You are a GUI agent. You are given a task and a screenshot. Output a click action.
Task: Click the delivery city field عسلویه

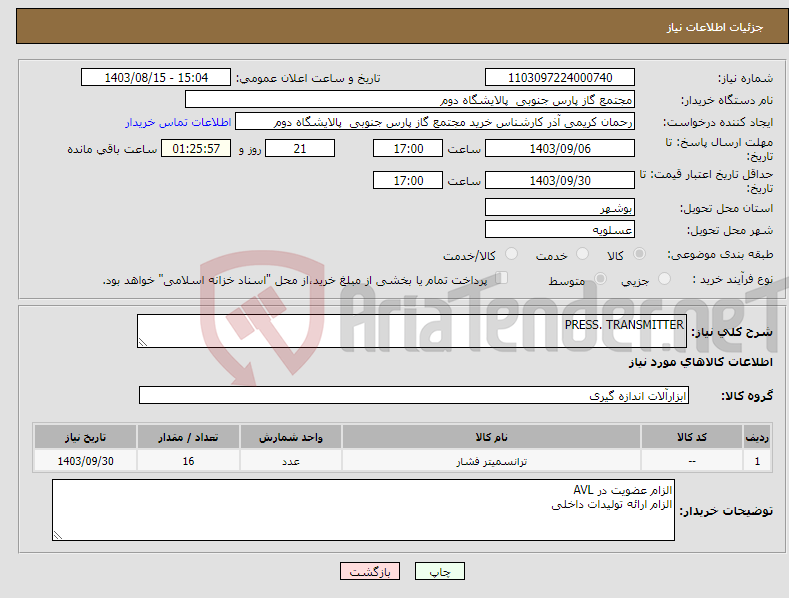(x=560, y=230)
